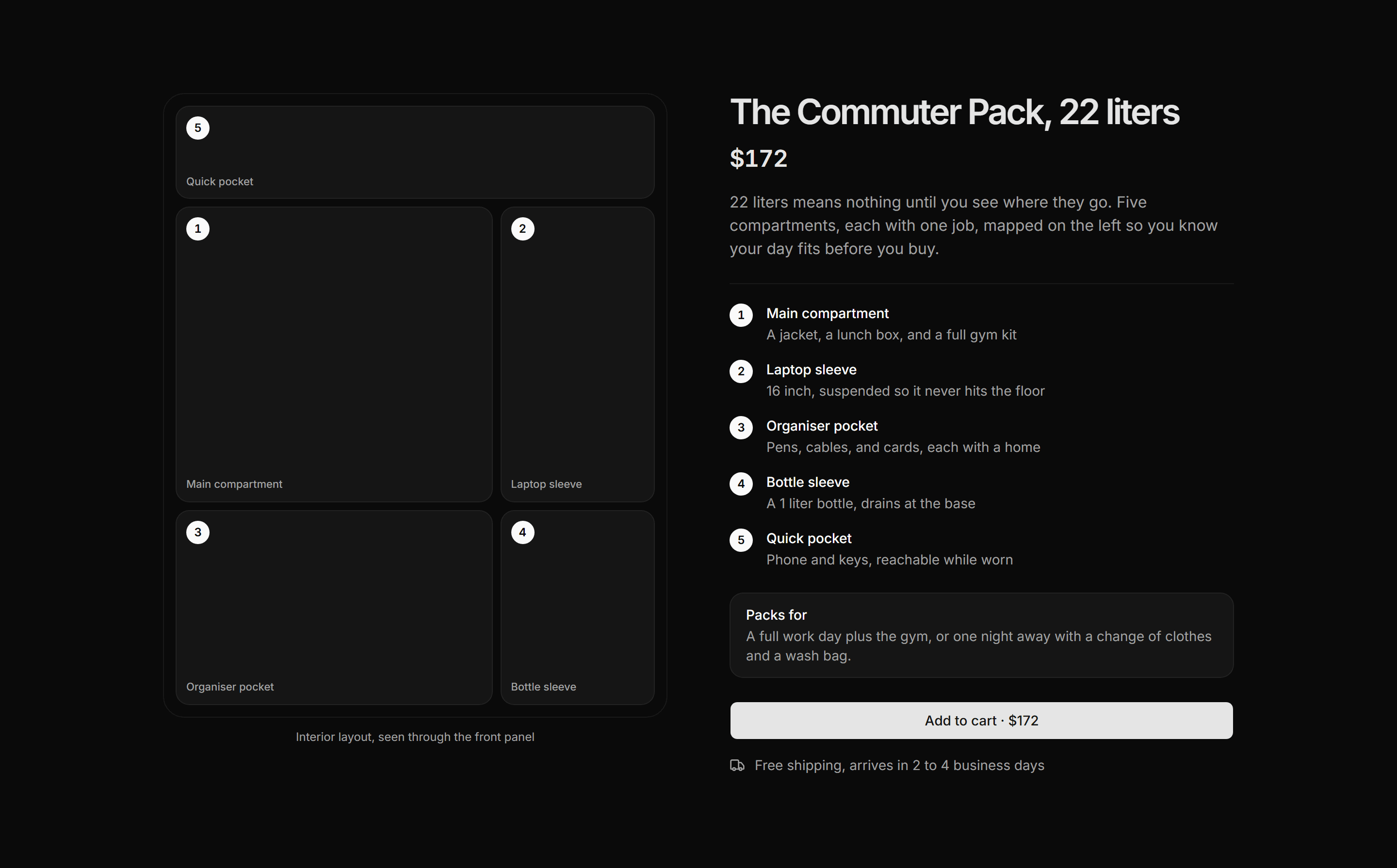Click 'A 1 liter bottle, drains at the base'
The height and width of the screenshot is (868, 1397).
pyautogui.click(x=871, y=503)
